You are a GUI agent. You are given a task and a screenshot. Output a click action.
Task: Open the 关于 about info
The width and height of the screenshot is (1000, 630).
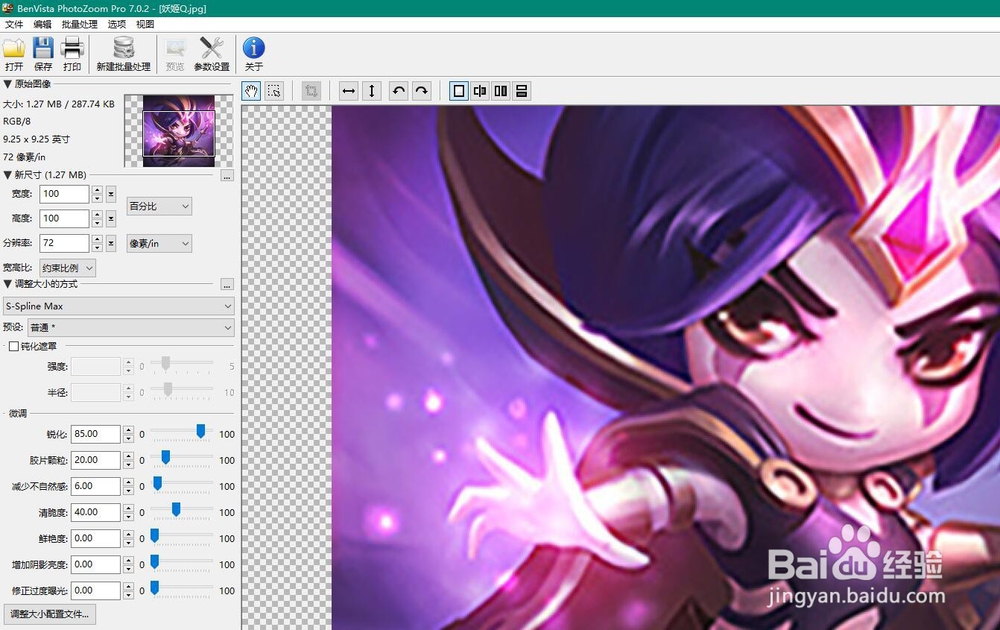pos(253,54)
